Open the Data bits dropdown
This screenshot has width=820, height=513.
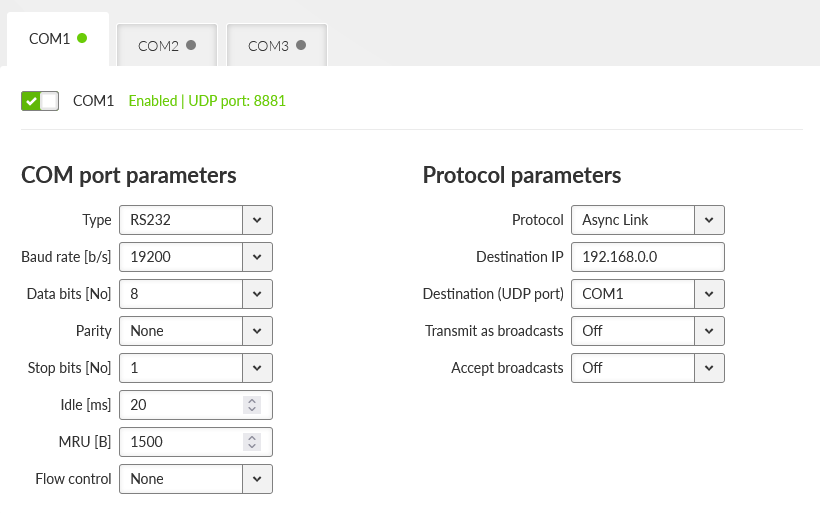click(257, 294)
